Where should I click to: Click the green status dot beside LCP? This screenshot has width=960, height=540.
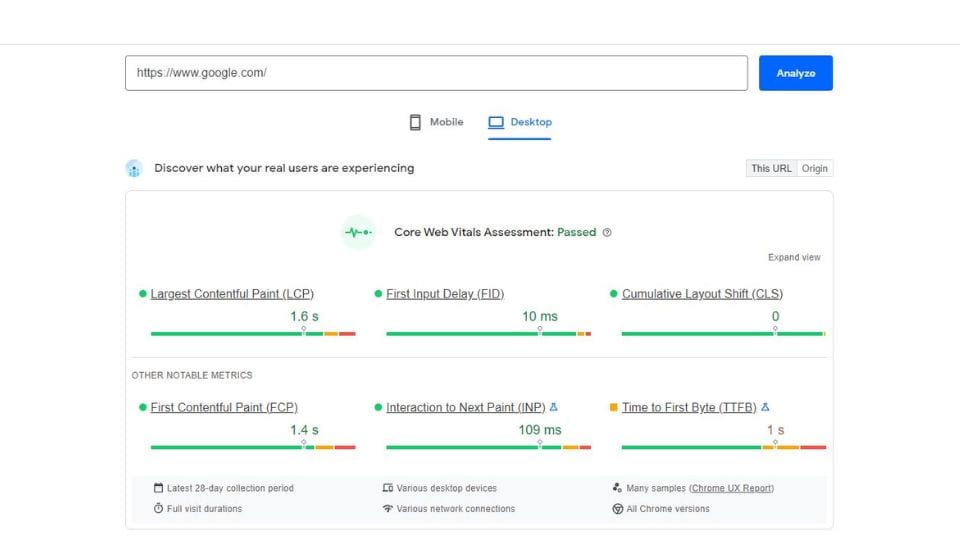point(143,294)
